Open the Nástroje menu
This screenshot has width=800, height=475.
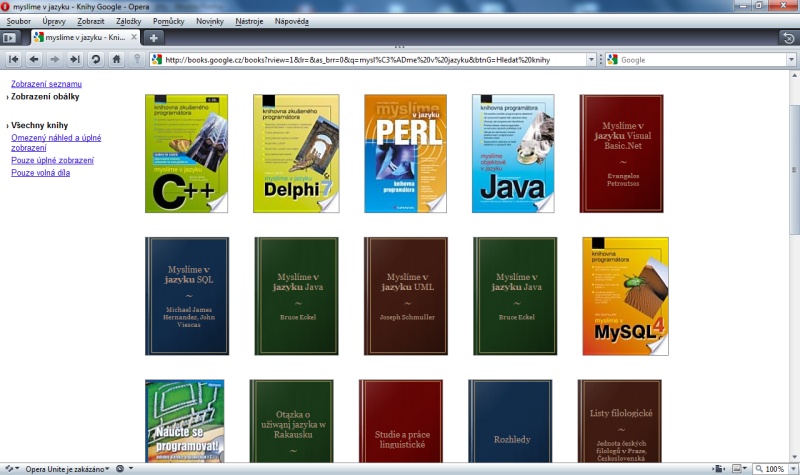point(249,21)
